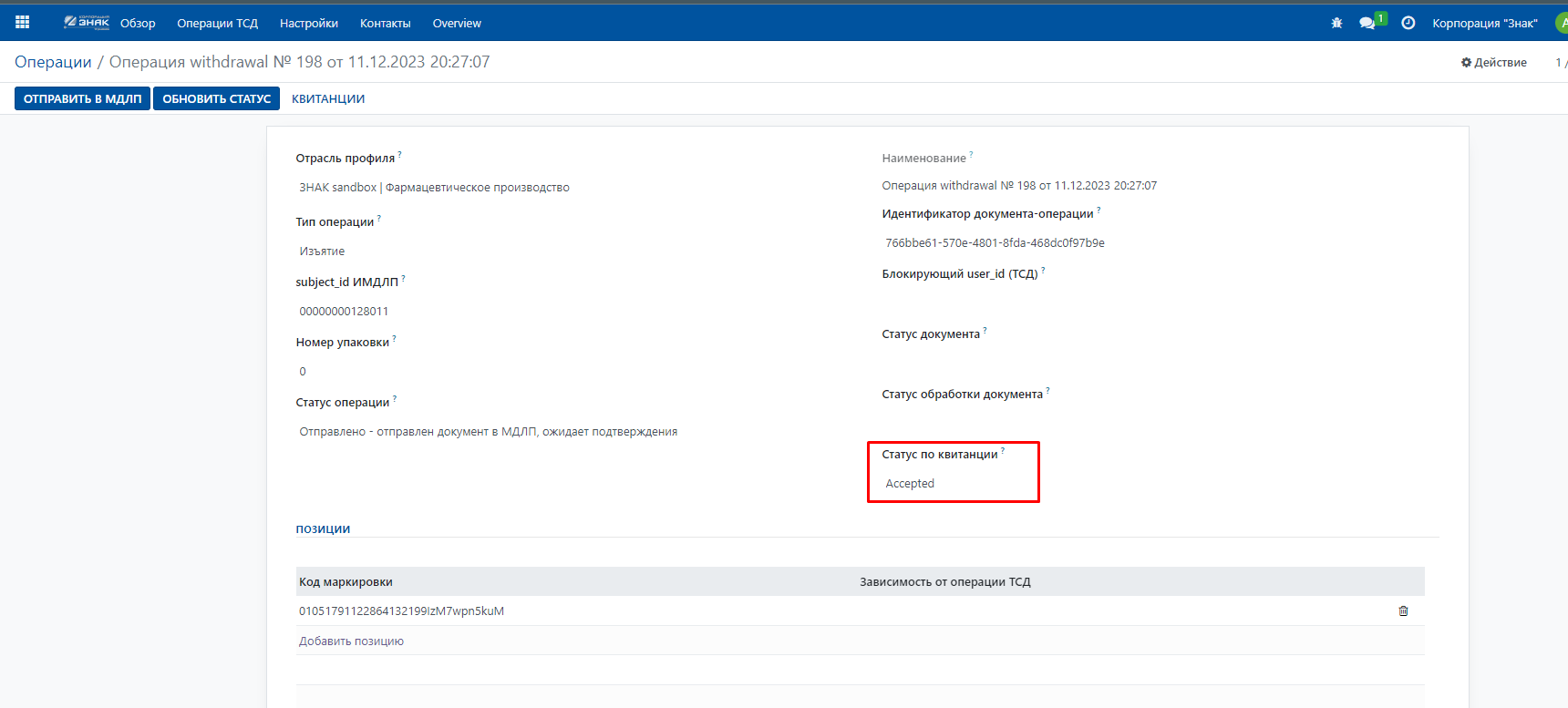The height and width of the screenshot is (708, 1568).
Task: Click the Отрасль профиля value ЗНАК sandbox
Action: pyautogui.click(x=434, y=187)
